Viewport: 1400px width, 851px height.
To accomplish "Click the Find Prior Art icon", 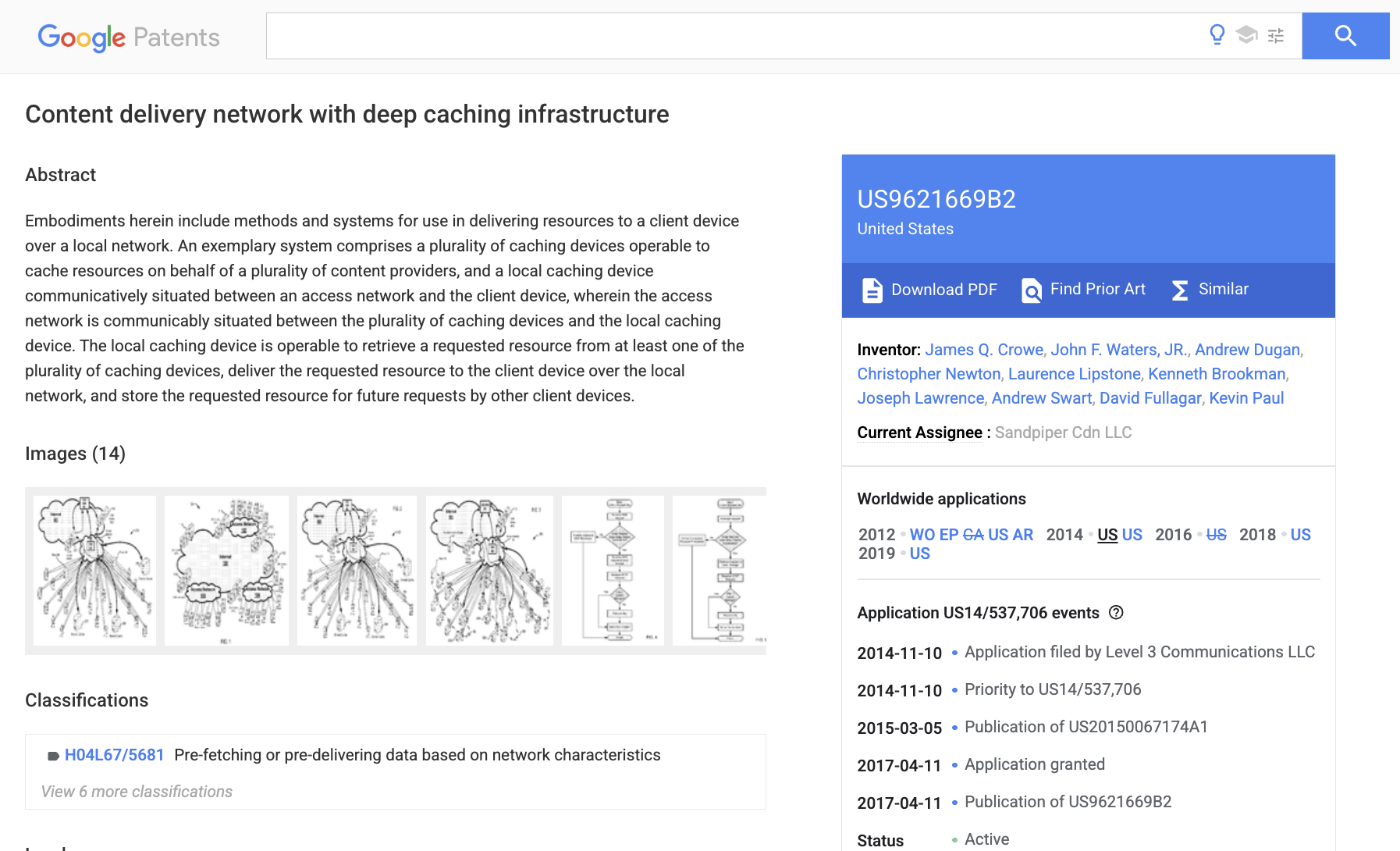I will point(1031,290).
